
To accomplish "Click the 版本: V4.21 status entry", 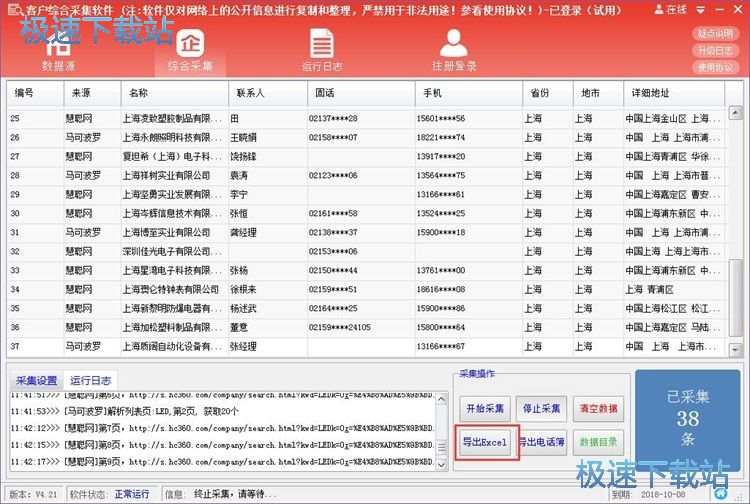I will (33, 494).
